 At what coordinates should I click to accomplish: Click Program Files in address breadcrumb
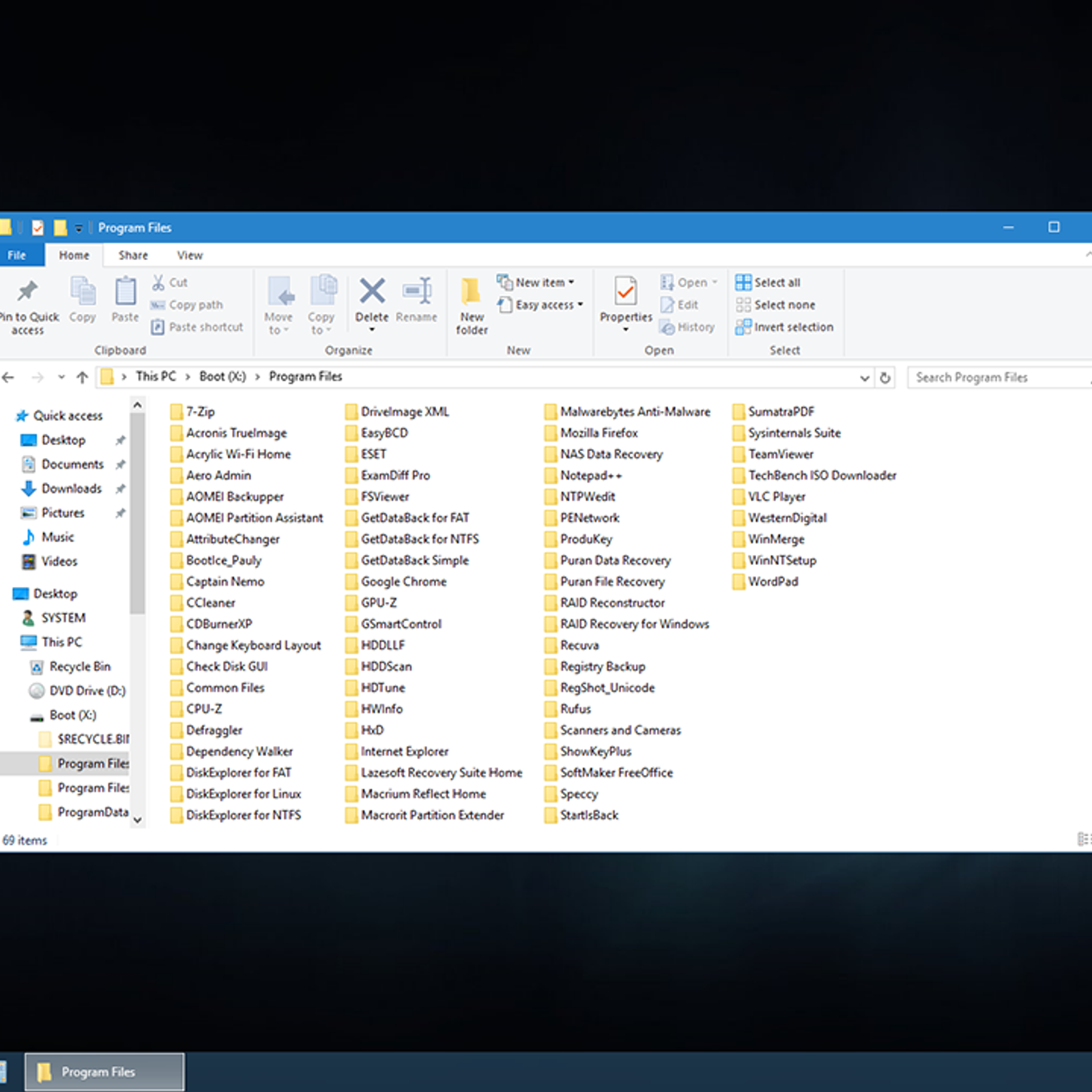click(305, 377)
